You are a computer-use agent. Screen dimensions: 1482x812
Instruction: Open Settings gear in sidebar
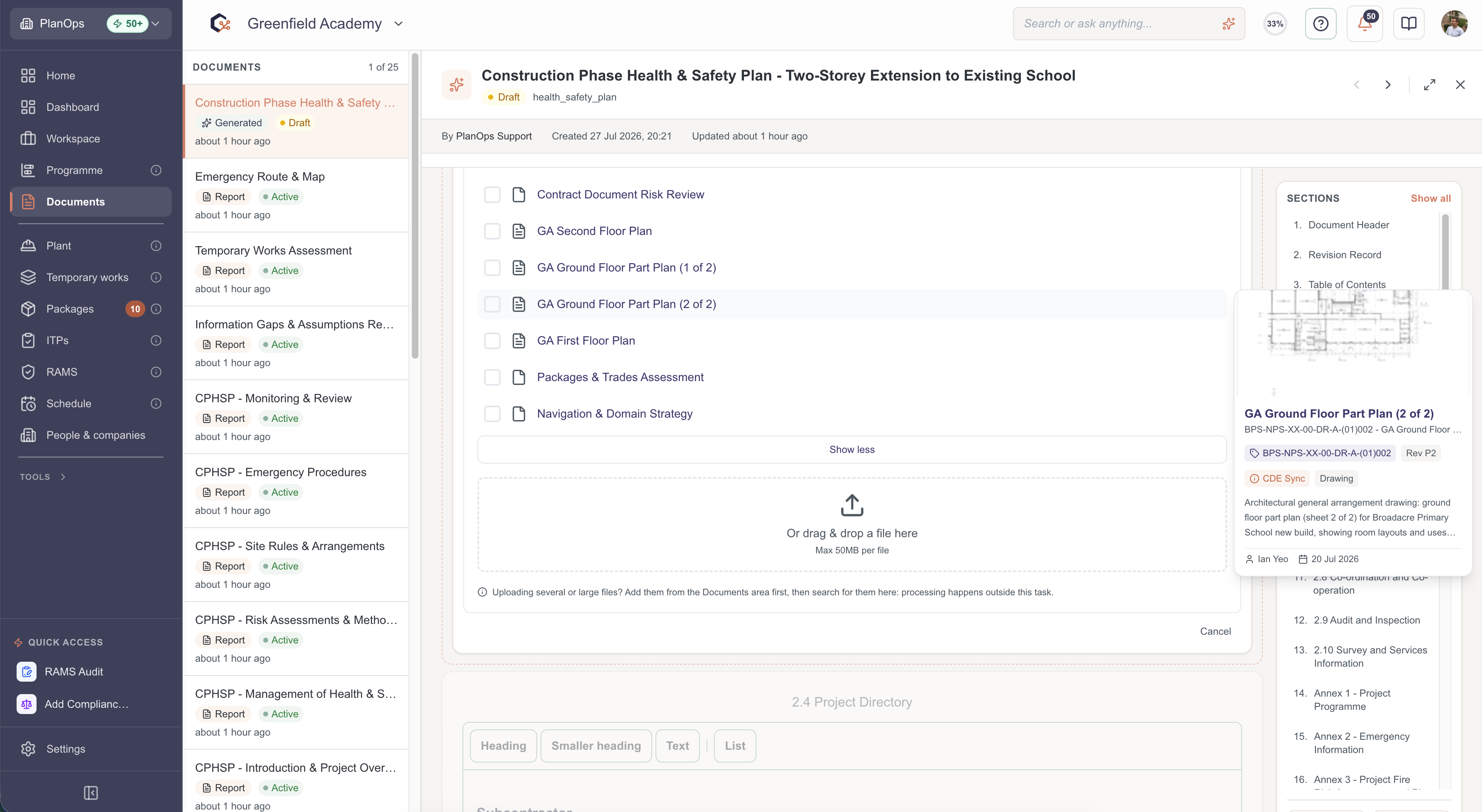tap(28, 749)
